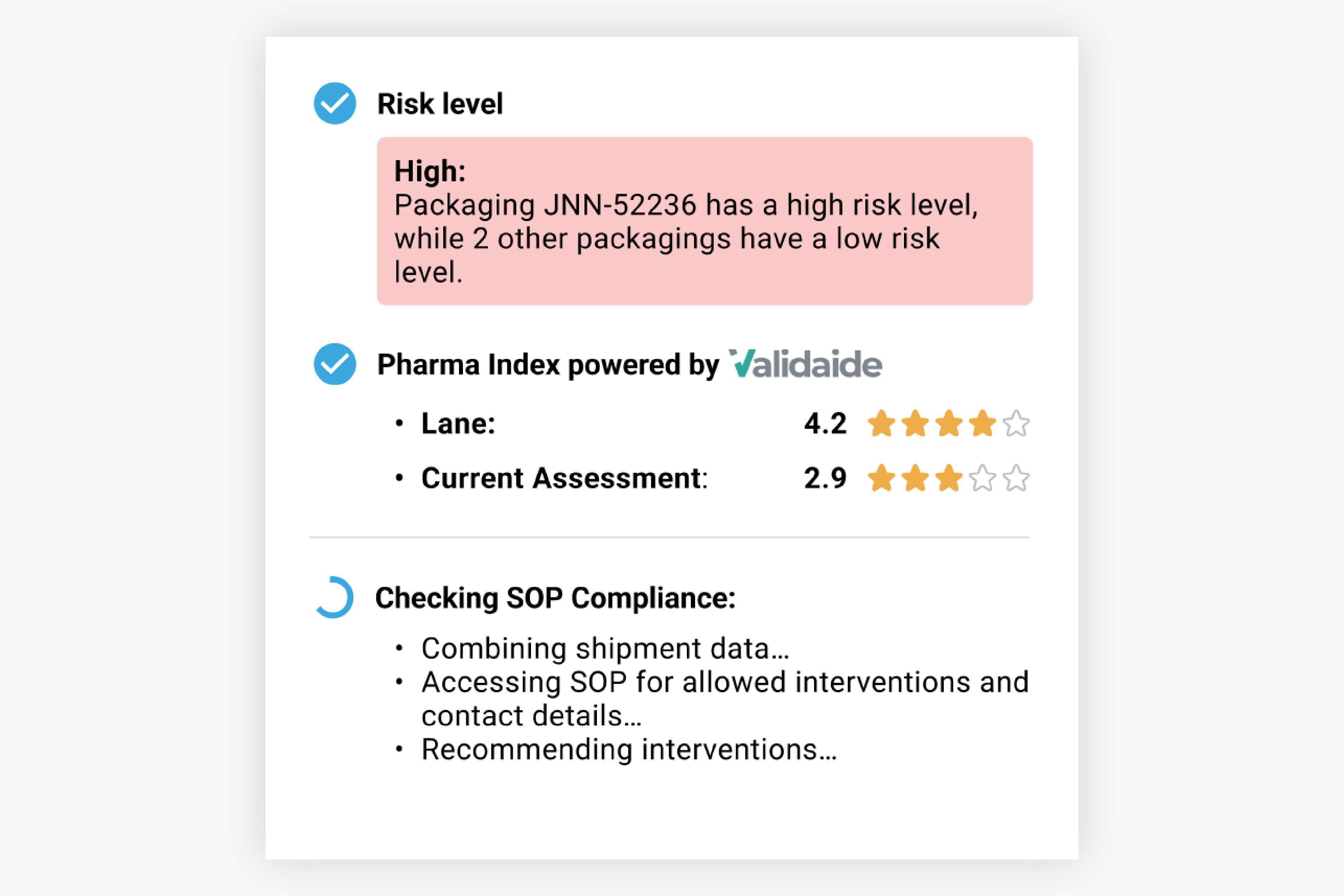Click the third star of Current Assessment
Viewport: 1344px width, 896px height.
tap(948, 478)
